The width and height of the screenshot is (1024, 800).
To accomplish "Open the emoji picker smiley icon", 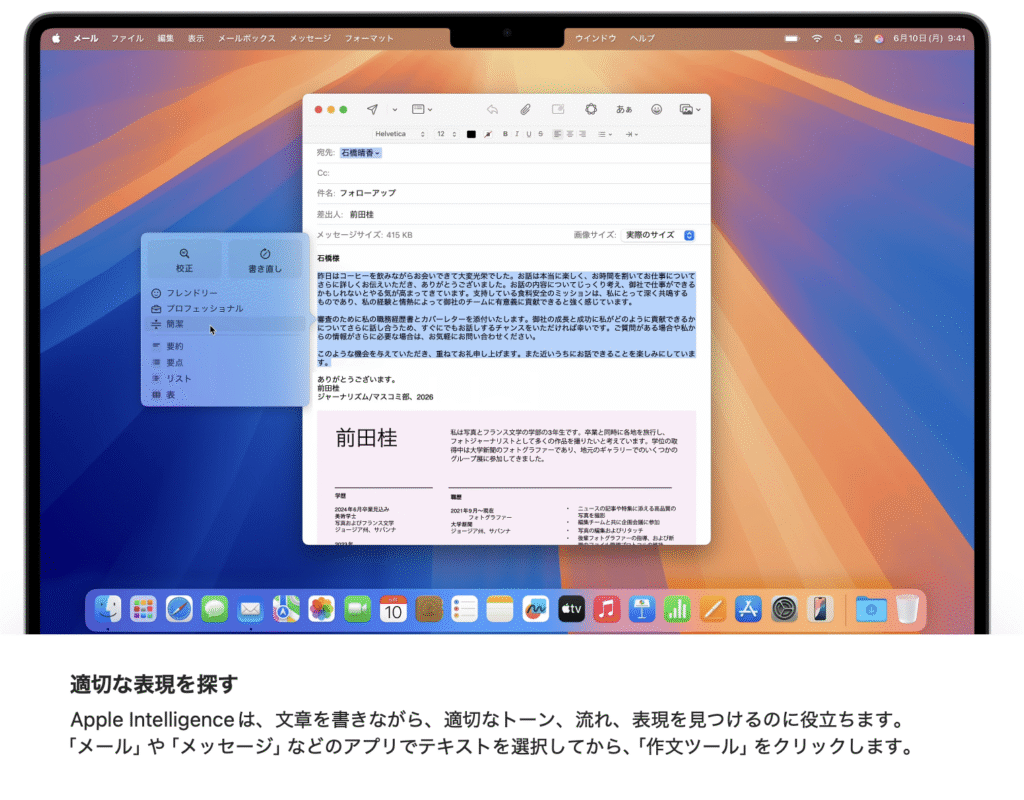I will (x=656, y=109).
